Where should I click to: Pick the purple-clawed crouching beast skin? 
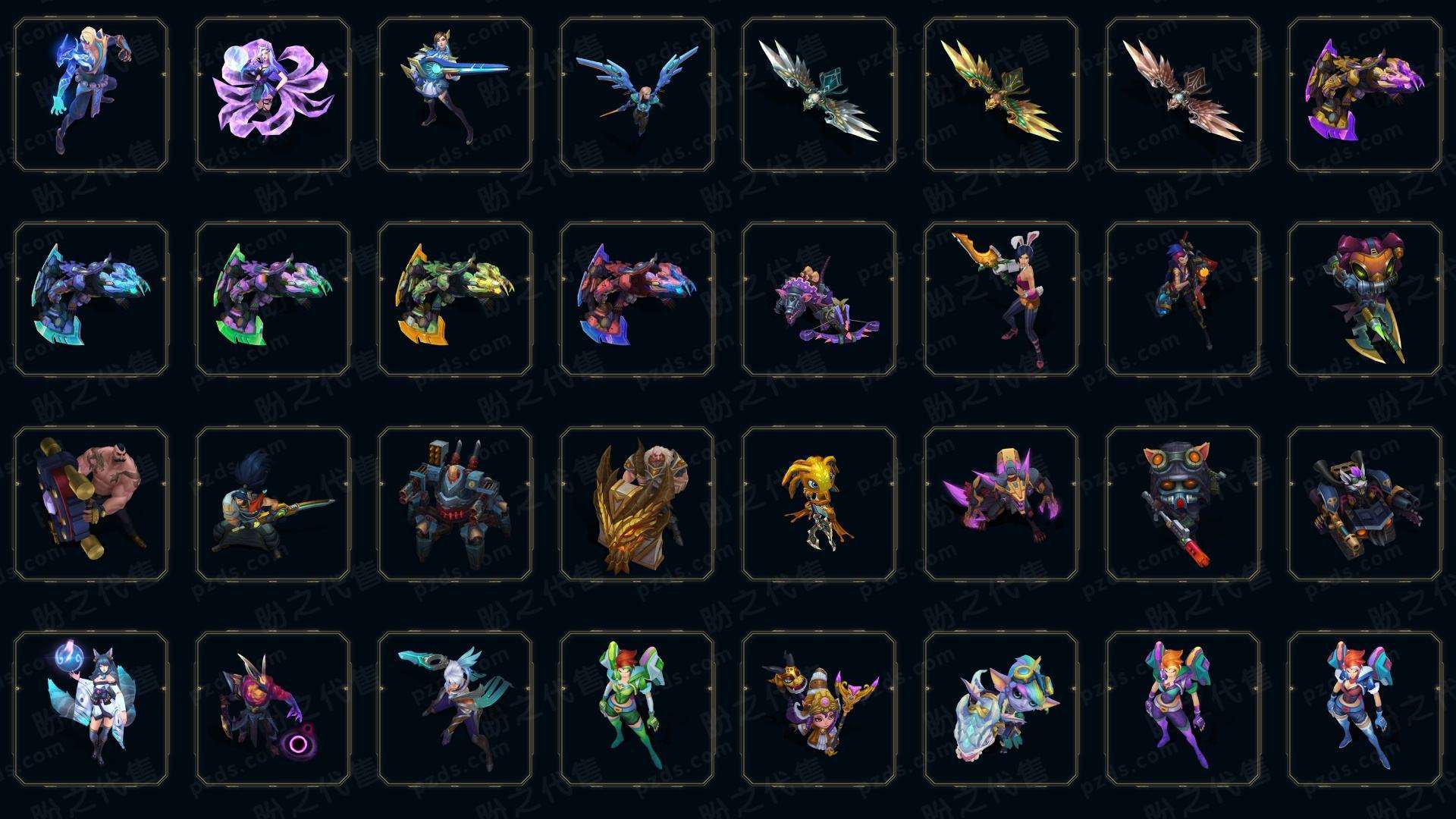tap(1001, 504)
